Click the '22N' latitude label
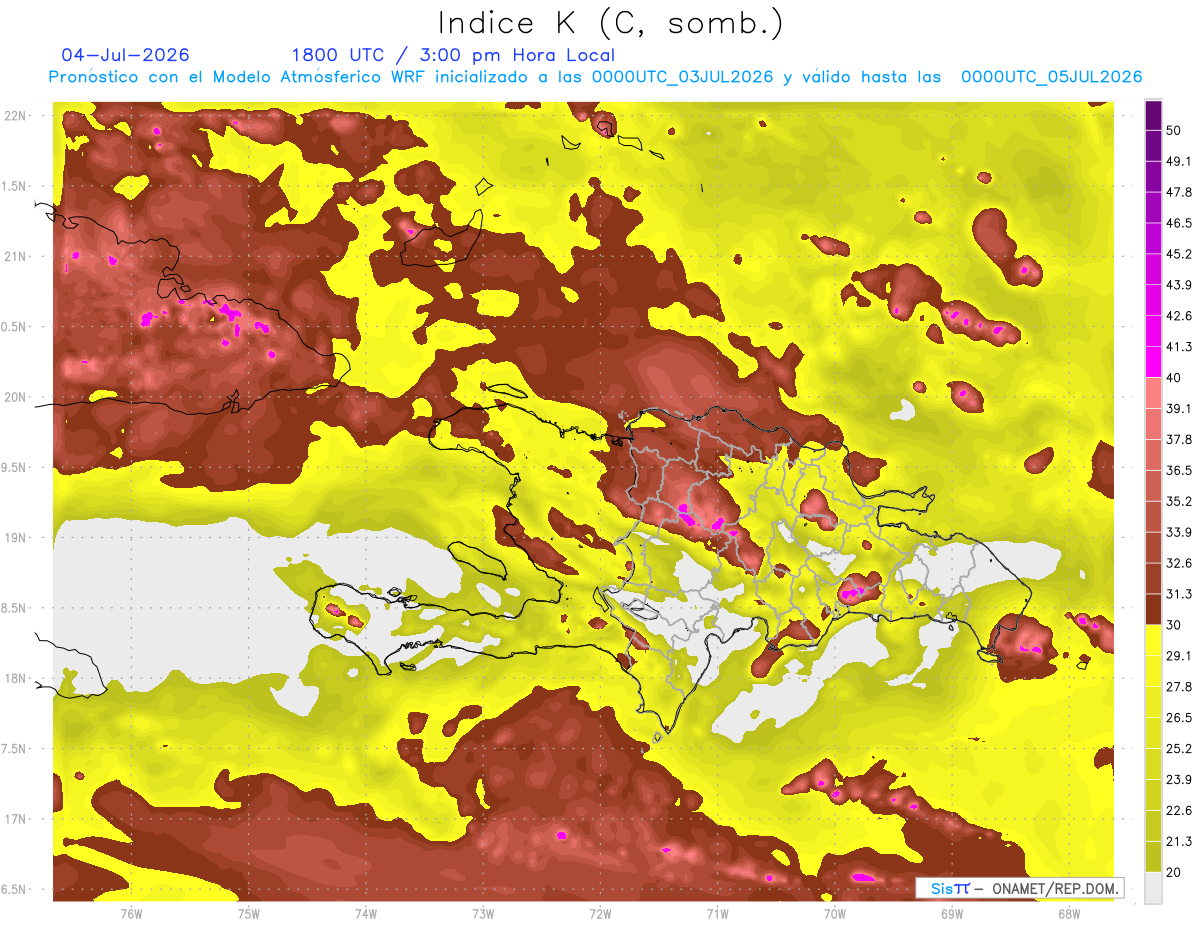This screenshot has width=1200, height=927. coord(17,115)
